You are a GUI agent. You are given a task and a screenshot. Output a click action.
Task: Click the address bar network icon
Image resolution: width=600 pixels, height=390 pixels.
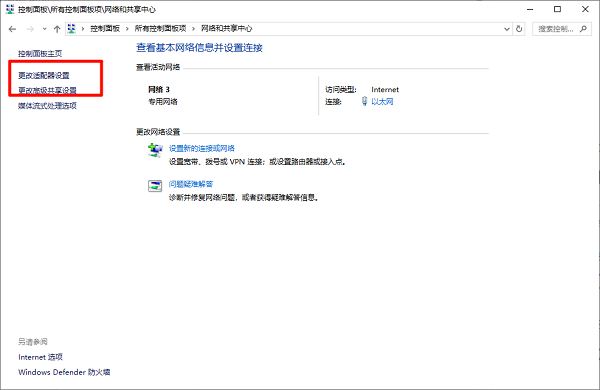click(72, 28)
